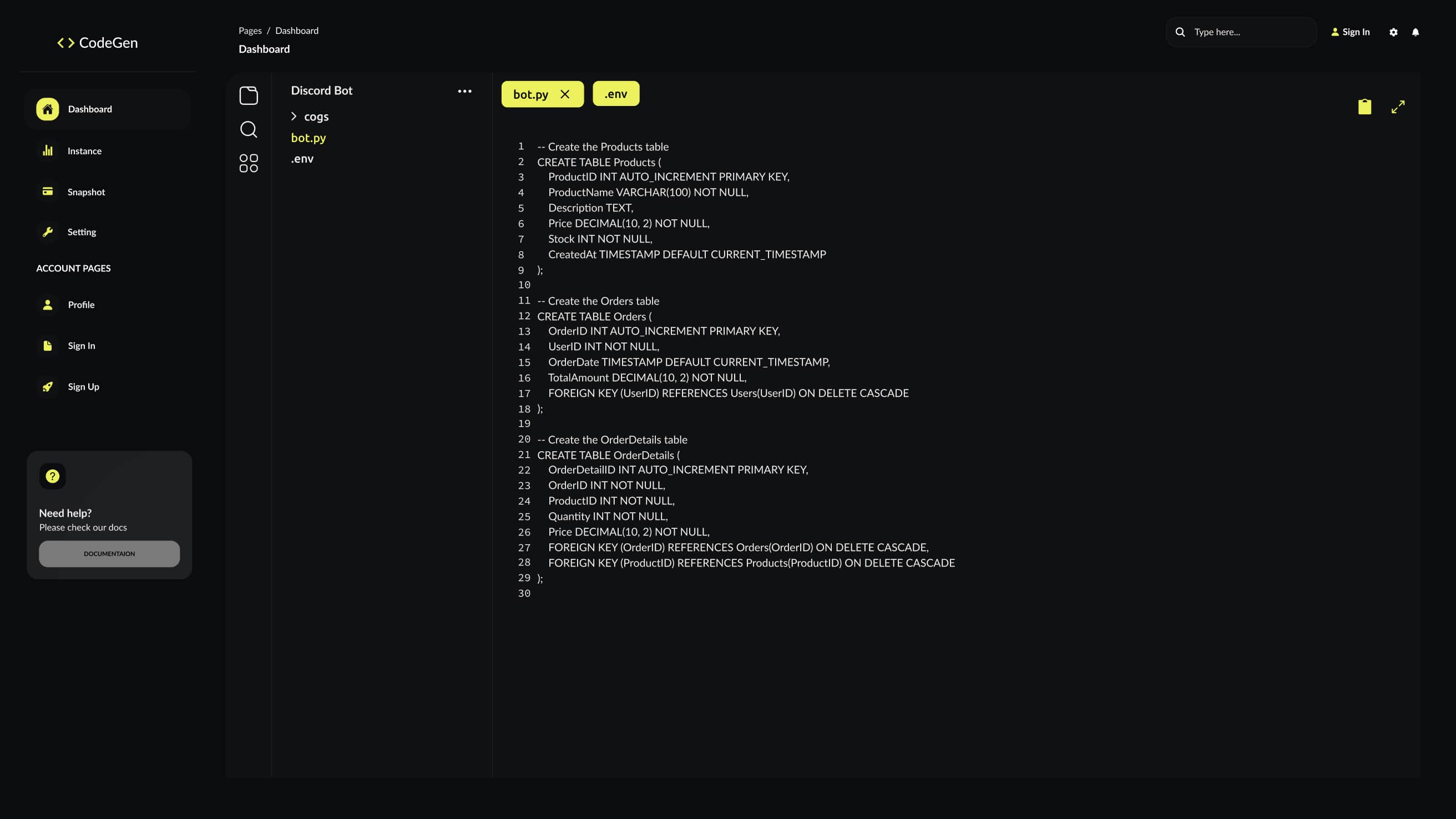Click line 21 CREATE TABLE OrderDetails
This screenshot has height=819, width=1456.
608,455
